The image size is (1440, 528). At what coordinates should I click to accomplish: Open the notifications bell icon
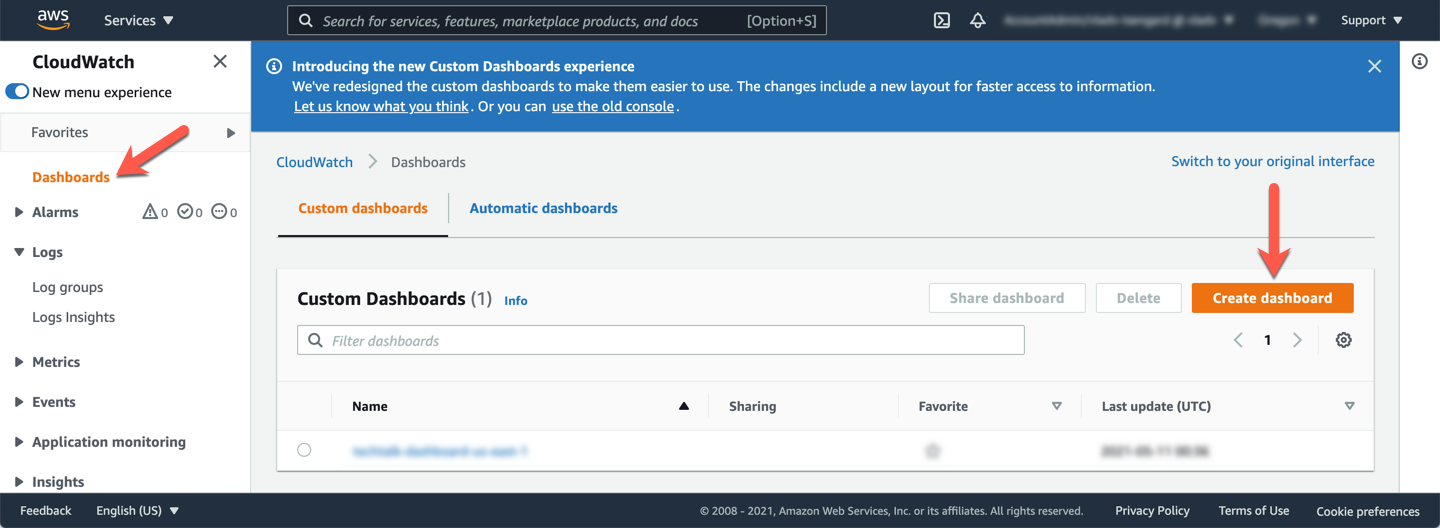click(977, 20)
